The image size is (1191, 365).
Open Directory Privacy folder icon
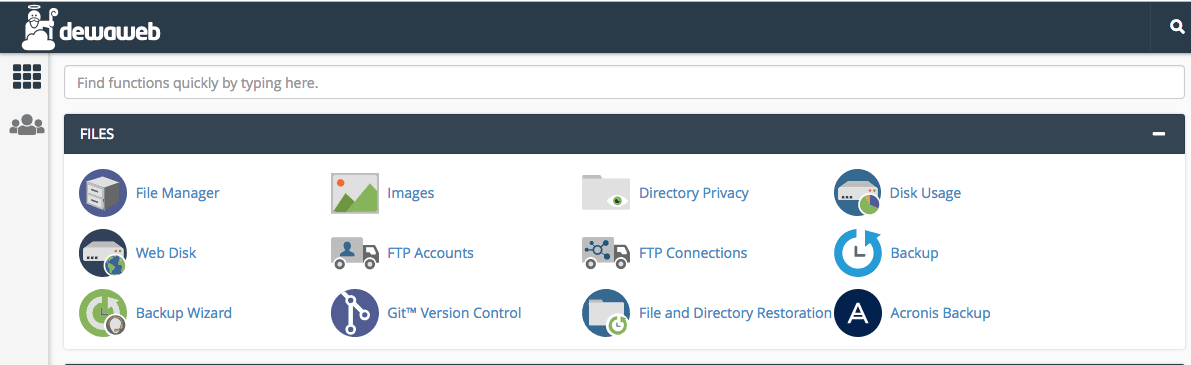point(606,193)
